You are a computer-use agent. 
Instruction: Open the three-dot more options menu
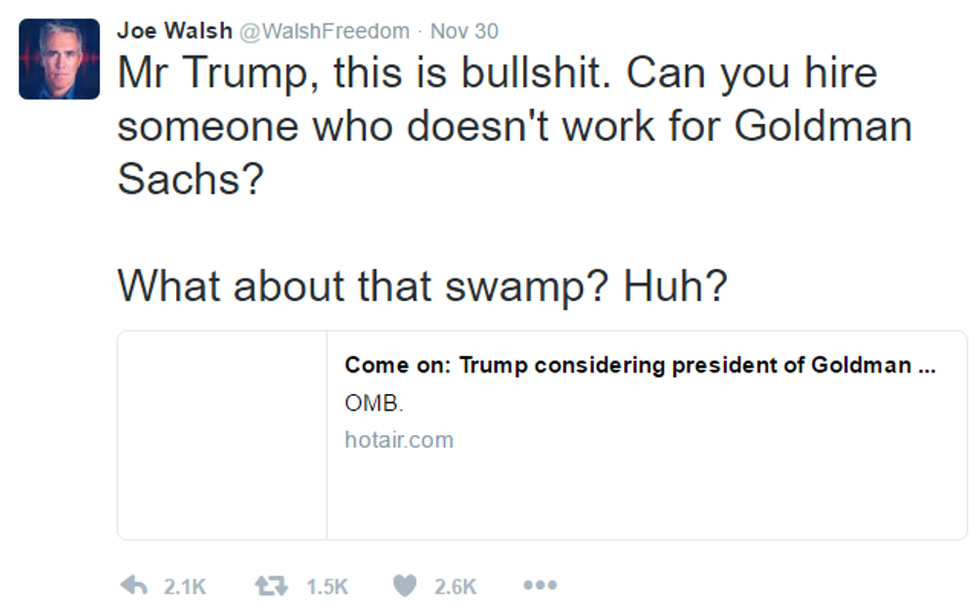point(539,586)
